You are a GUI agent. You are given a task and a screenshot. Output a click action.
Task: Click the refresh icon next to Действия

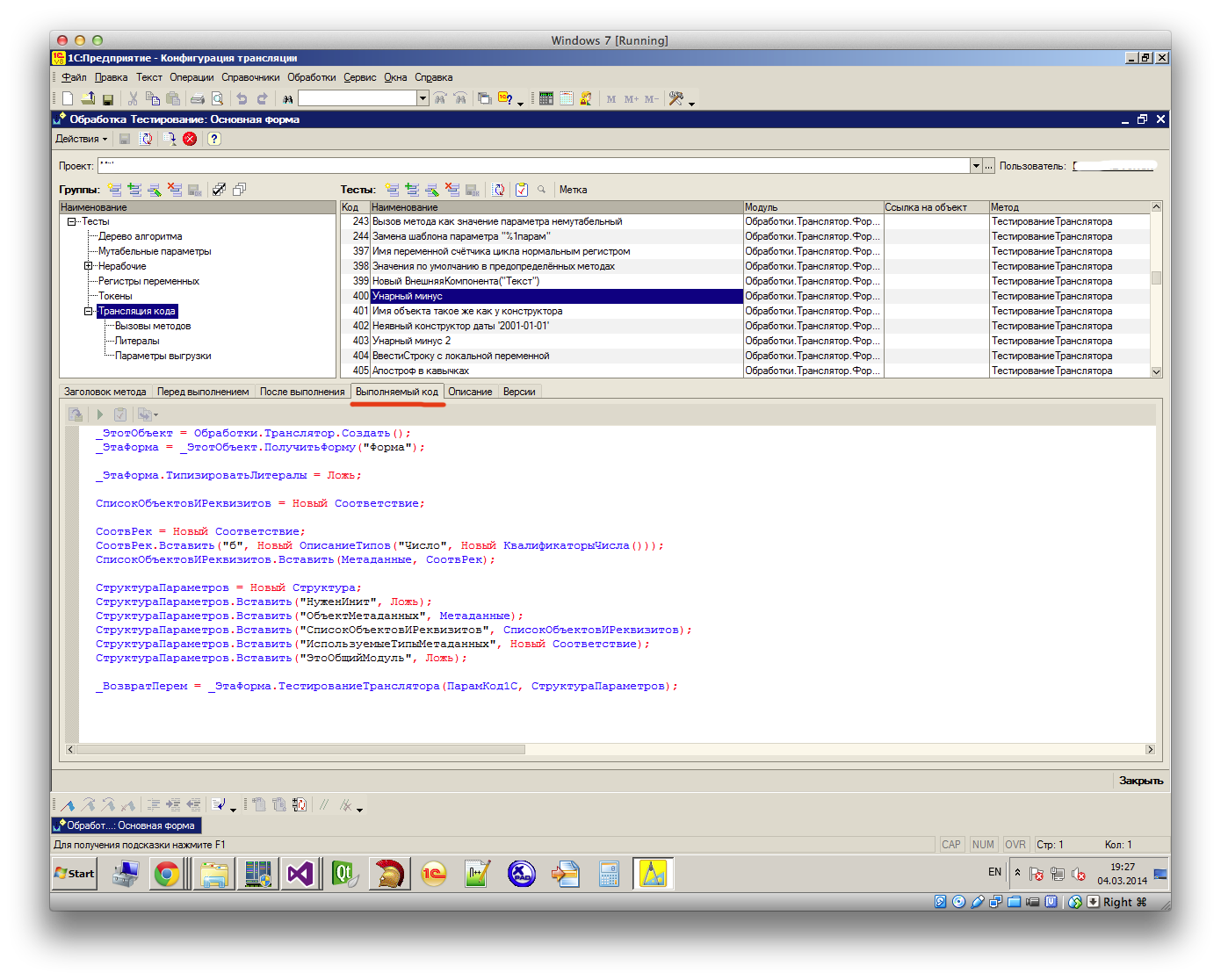pos(146,139)
